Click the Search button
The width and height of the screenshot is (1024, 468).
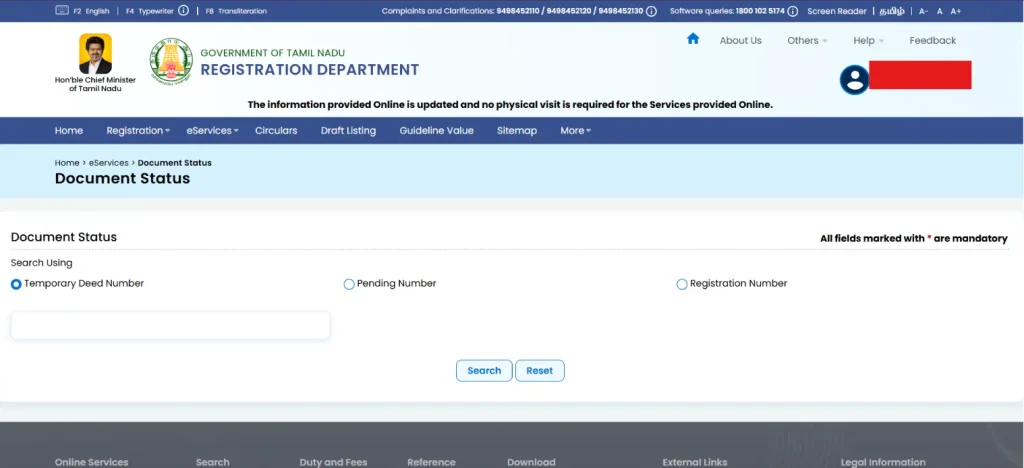(484, 371)
